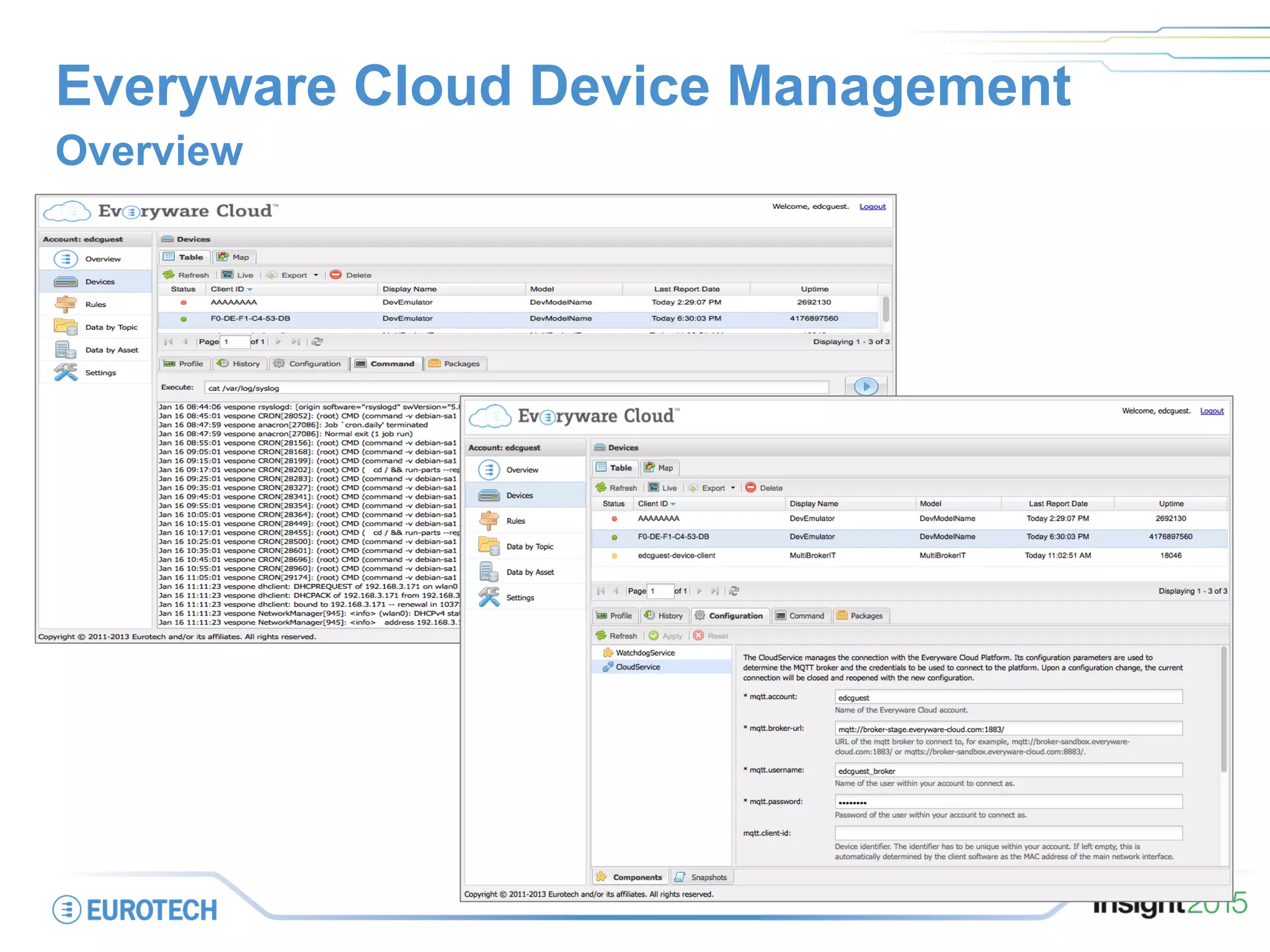Image resolution: width=1270 pixels, height=952 pixels.
Task: Click page number field in front window pager
Action: tap(660, 591)
